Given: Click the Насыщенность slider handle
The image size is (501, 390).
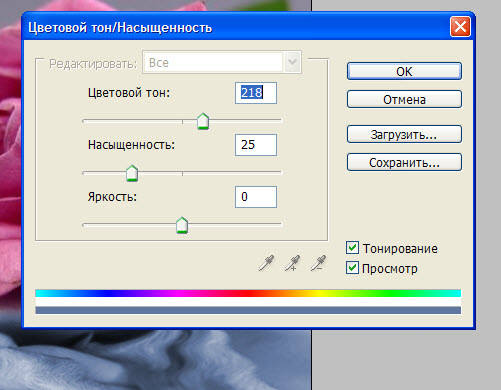Looking at the screenshot, I should [132, 173].
